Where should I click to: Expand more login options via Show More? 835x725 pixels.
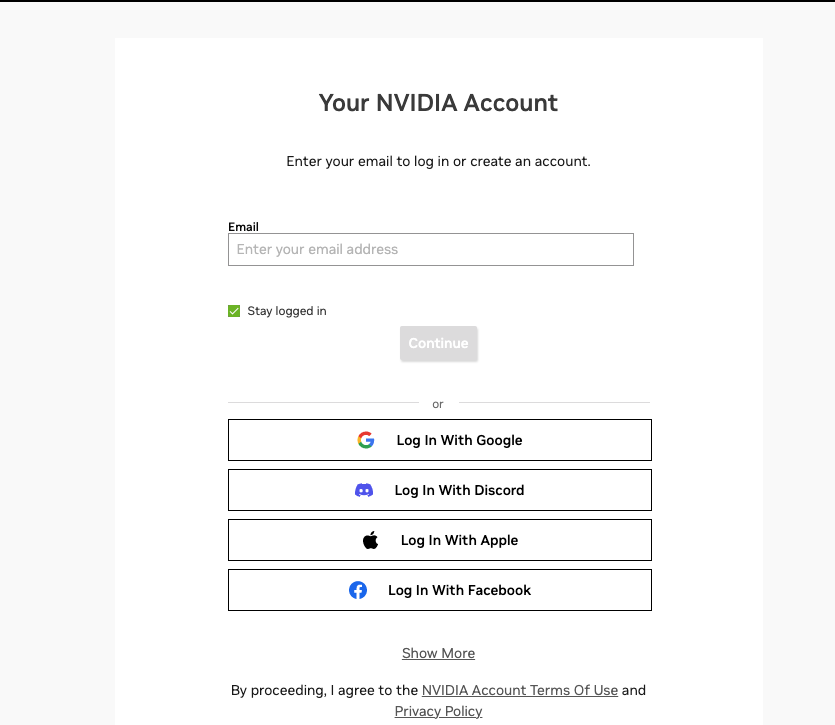pyautogui.click(x=438, y=653)
